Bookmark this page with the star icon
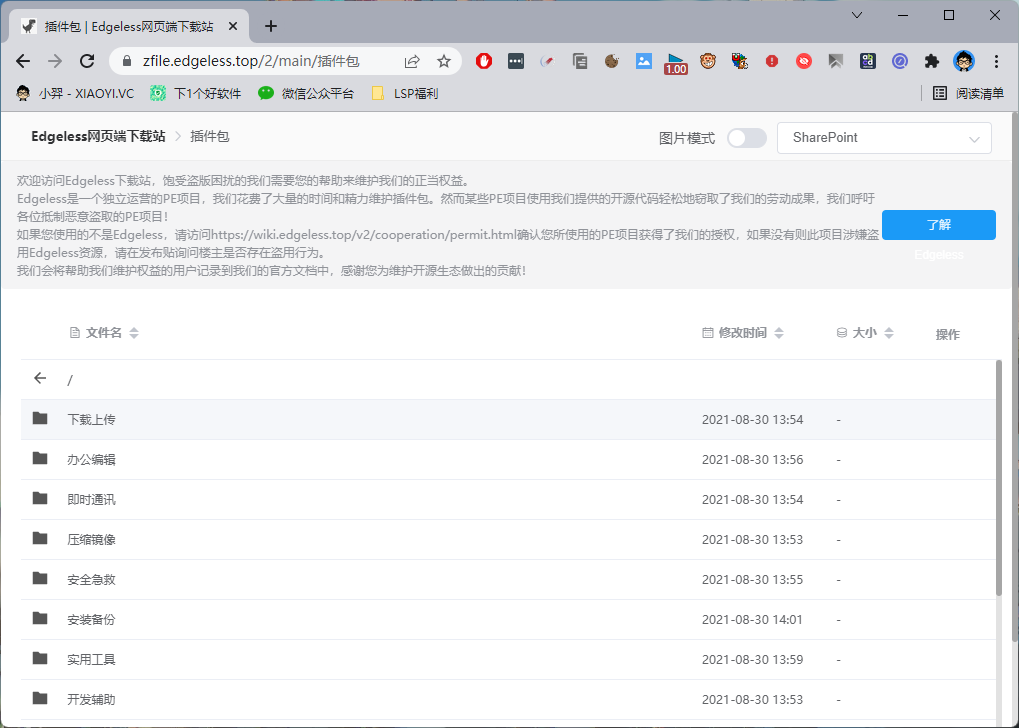 pyautogui.click(x=444, y=61)
